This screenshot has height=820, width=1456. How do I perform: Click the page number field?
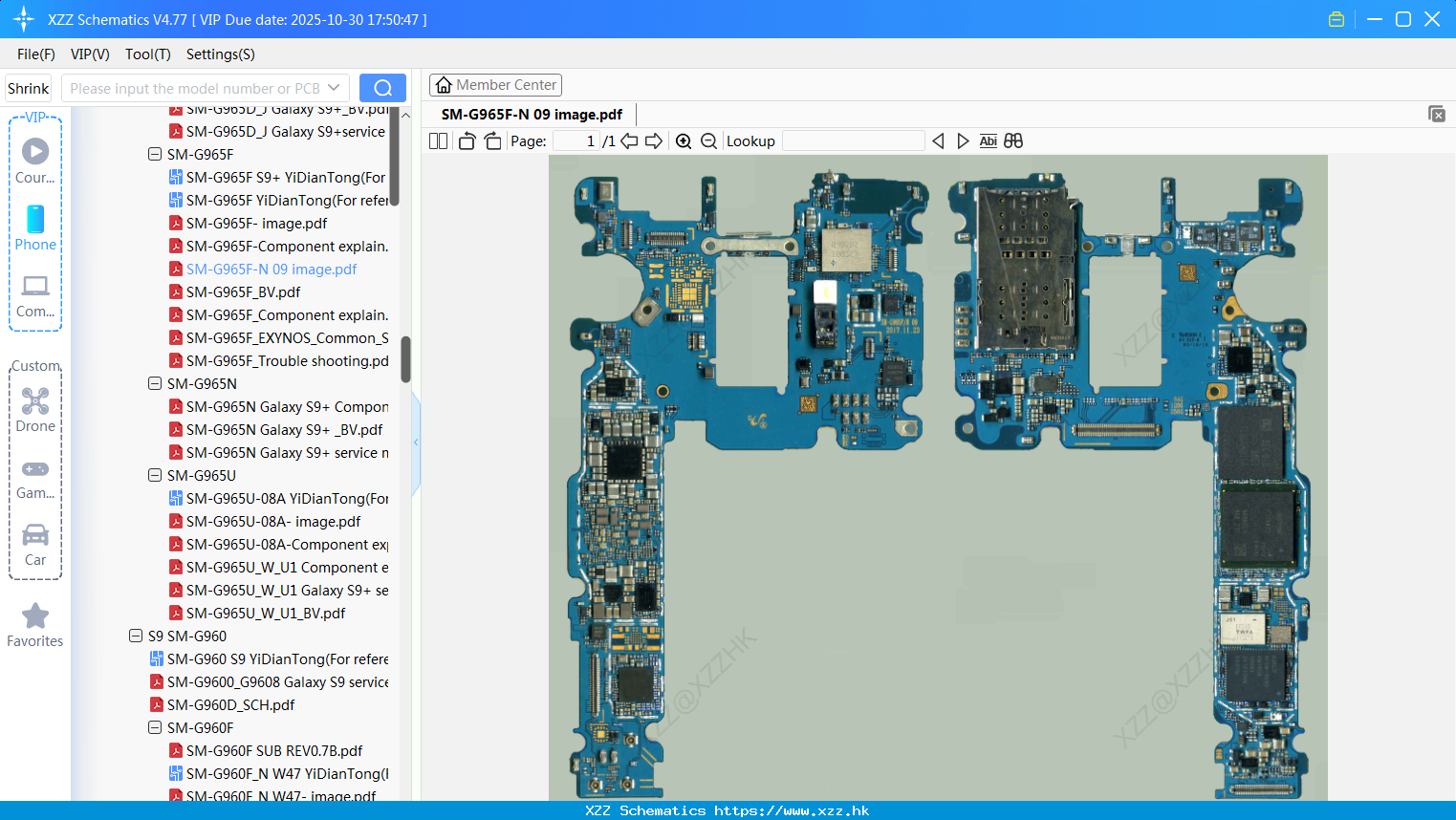click(576, 141)
